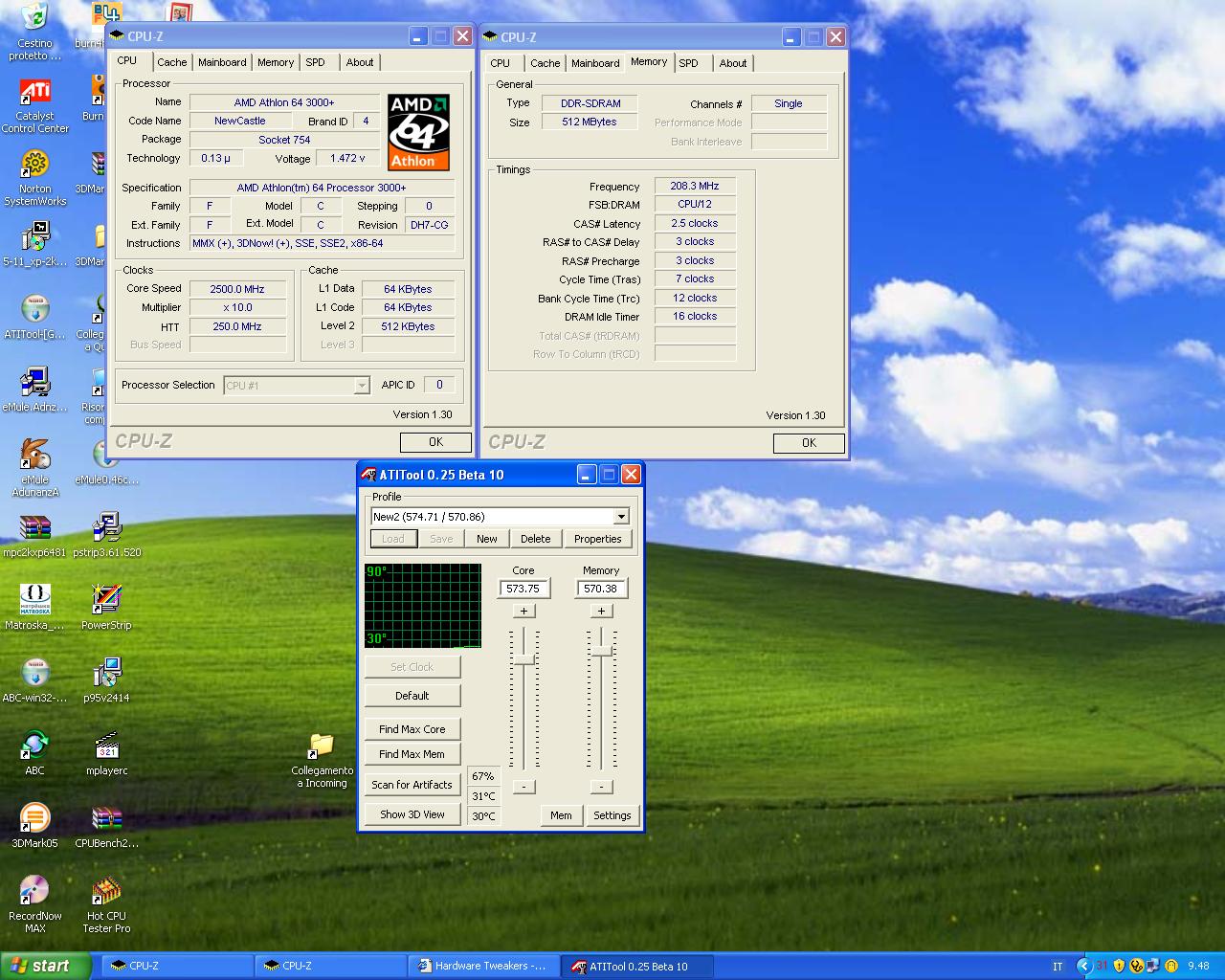This screenshot has width=1225, height=980.
Task: Open SPD tab in right CPU-Z window
Action: point(688,63)
